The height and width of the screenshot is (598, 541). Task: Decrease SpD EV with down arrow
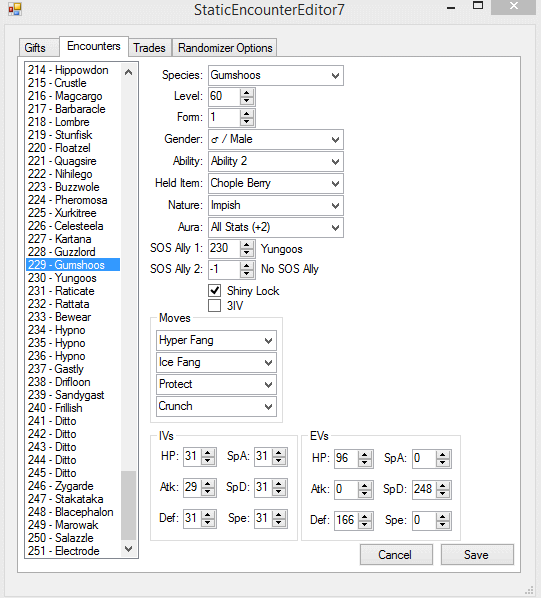tap(443, 493)
